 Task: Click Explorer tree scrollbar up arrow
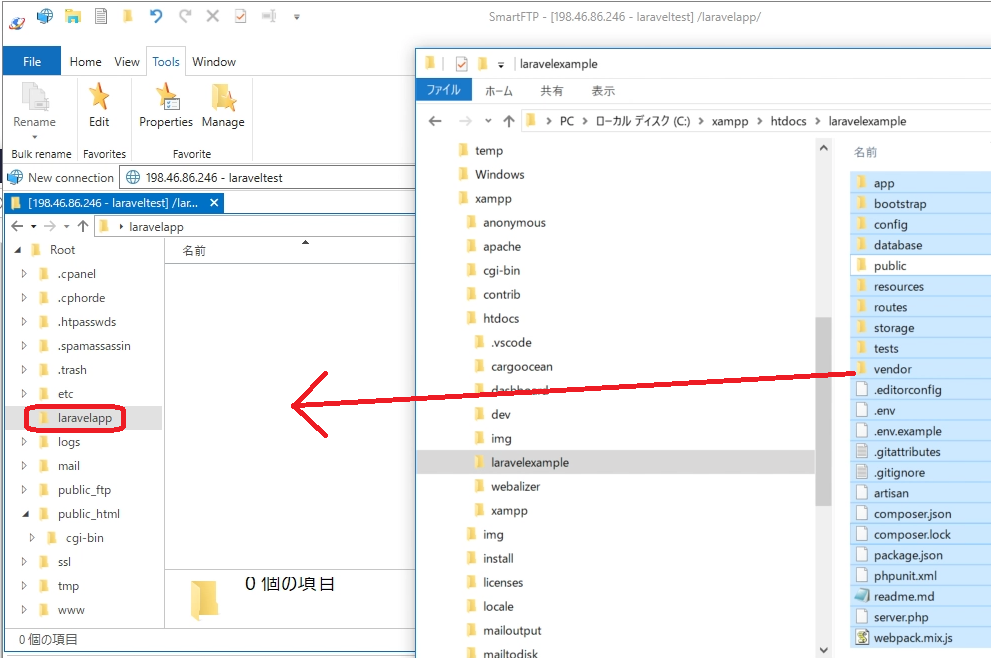coord(823,148)
